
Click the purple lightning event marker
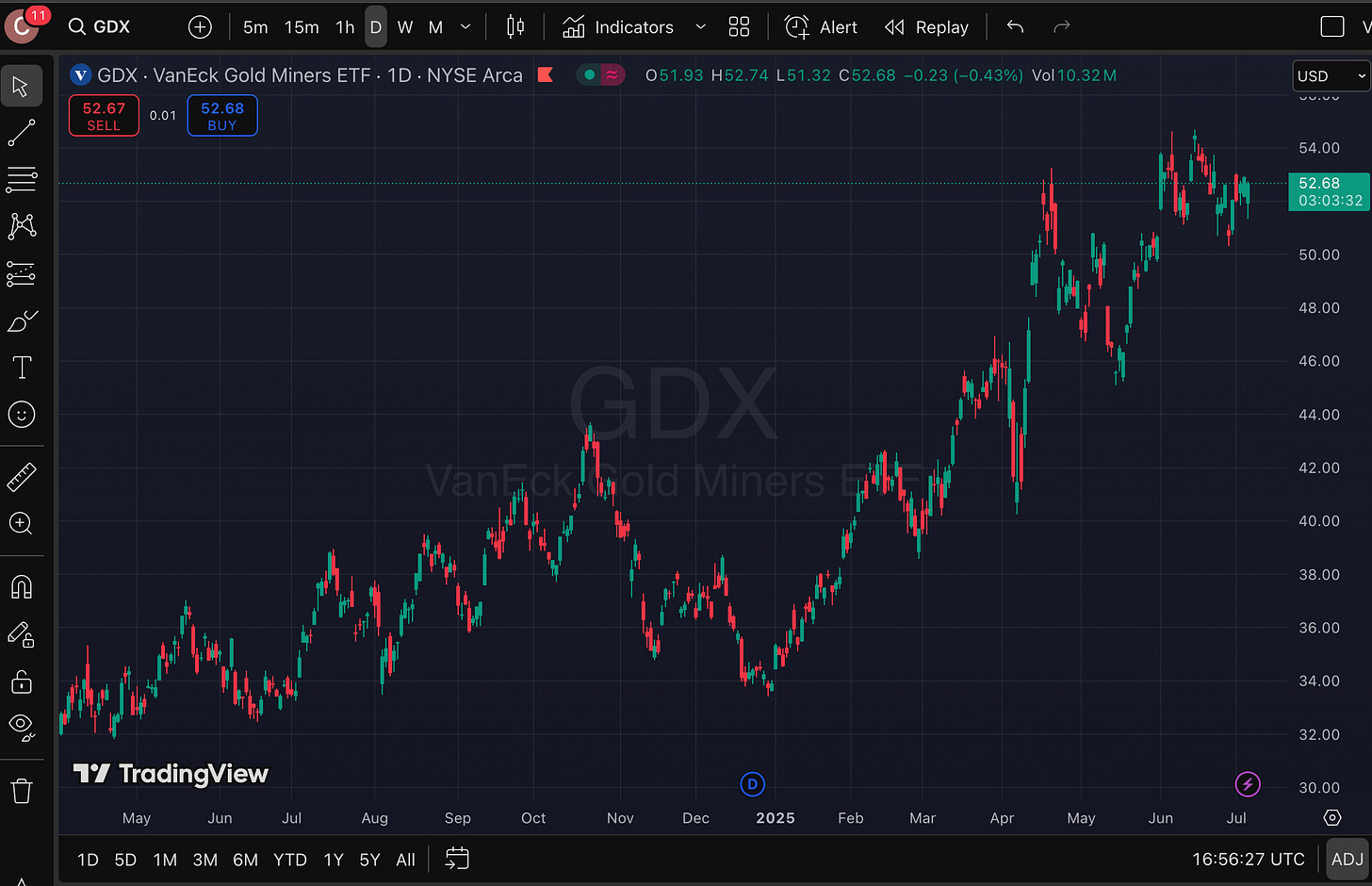click(1248, 784)
